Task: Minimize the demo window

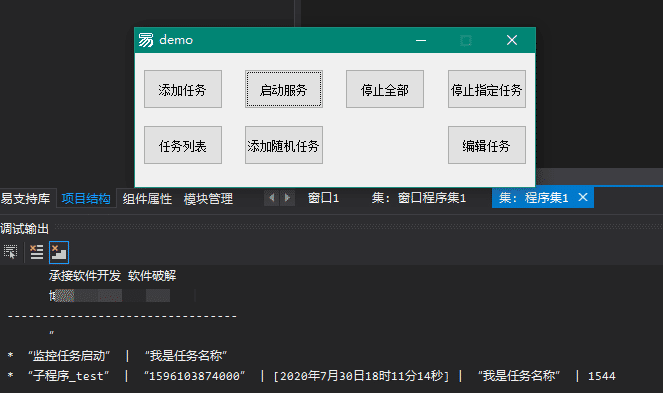Action: [421, 40]
